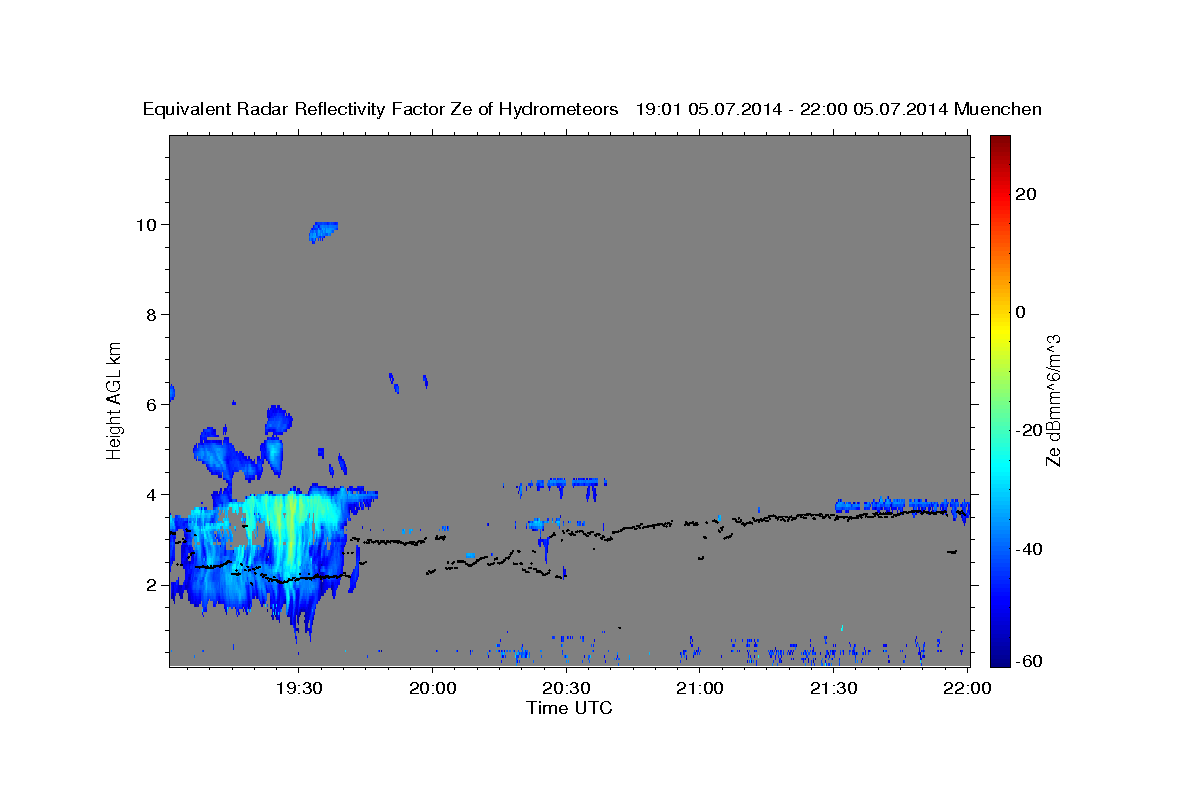Click the '20:30' time tick label
Image resolution: width=1200 pixels, height=800 pixels.
(x=567, y=689)
